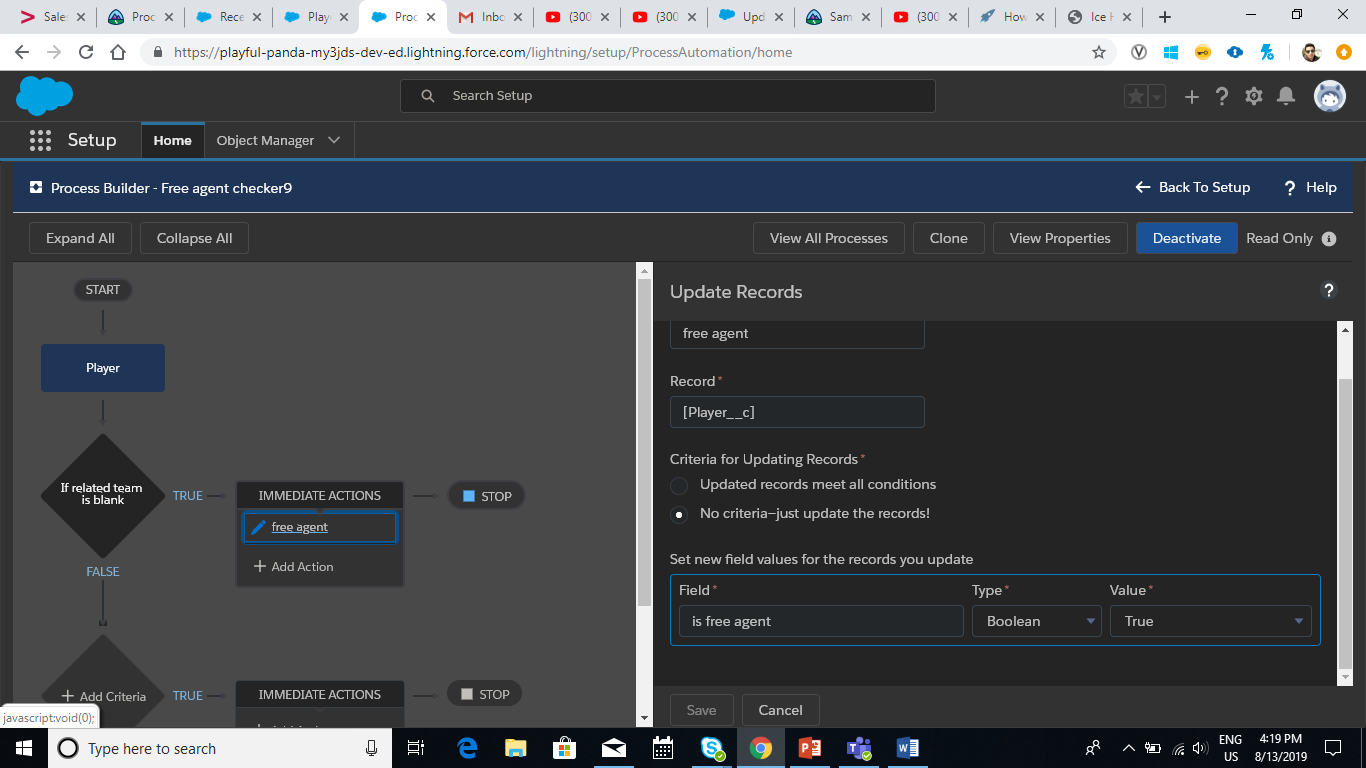Open the favorites list dropdown arrow
This screenshot has width=1366, height=768.
[x=1157, y=96]
